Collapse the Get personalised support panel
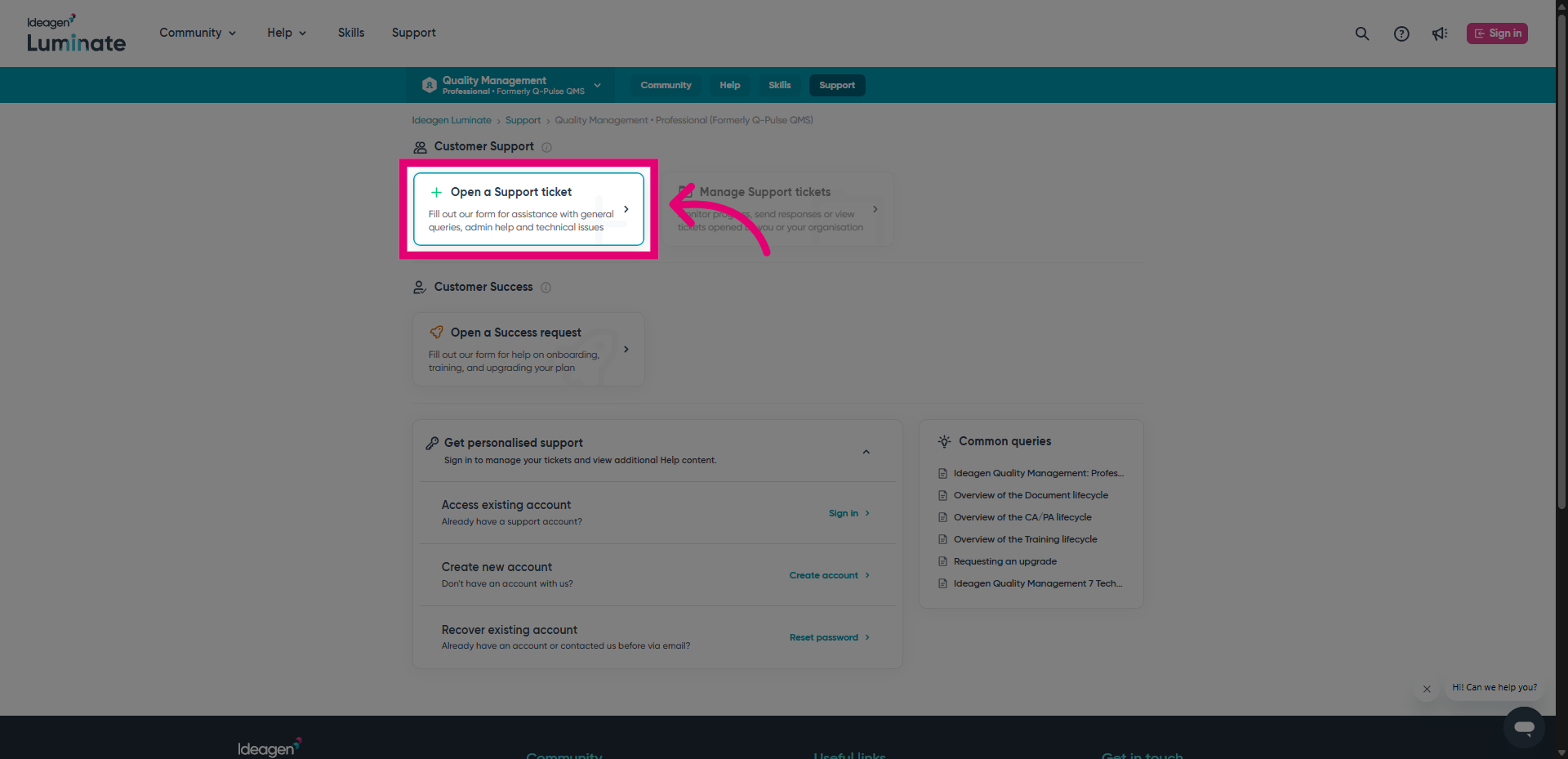Image resolution: width=1568 pixels, height=759 pixels. [x=866, y=452]
